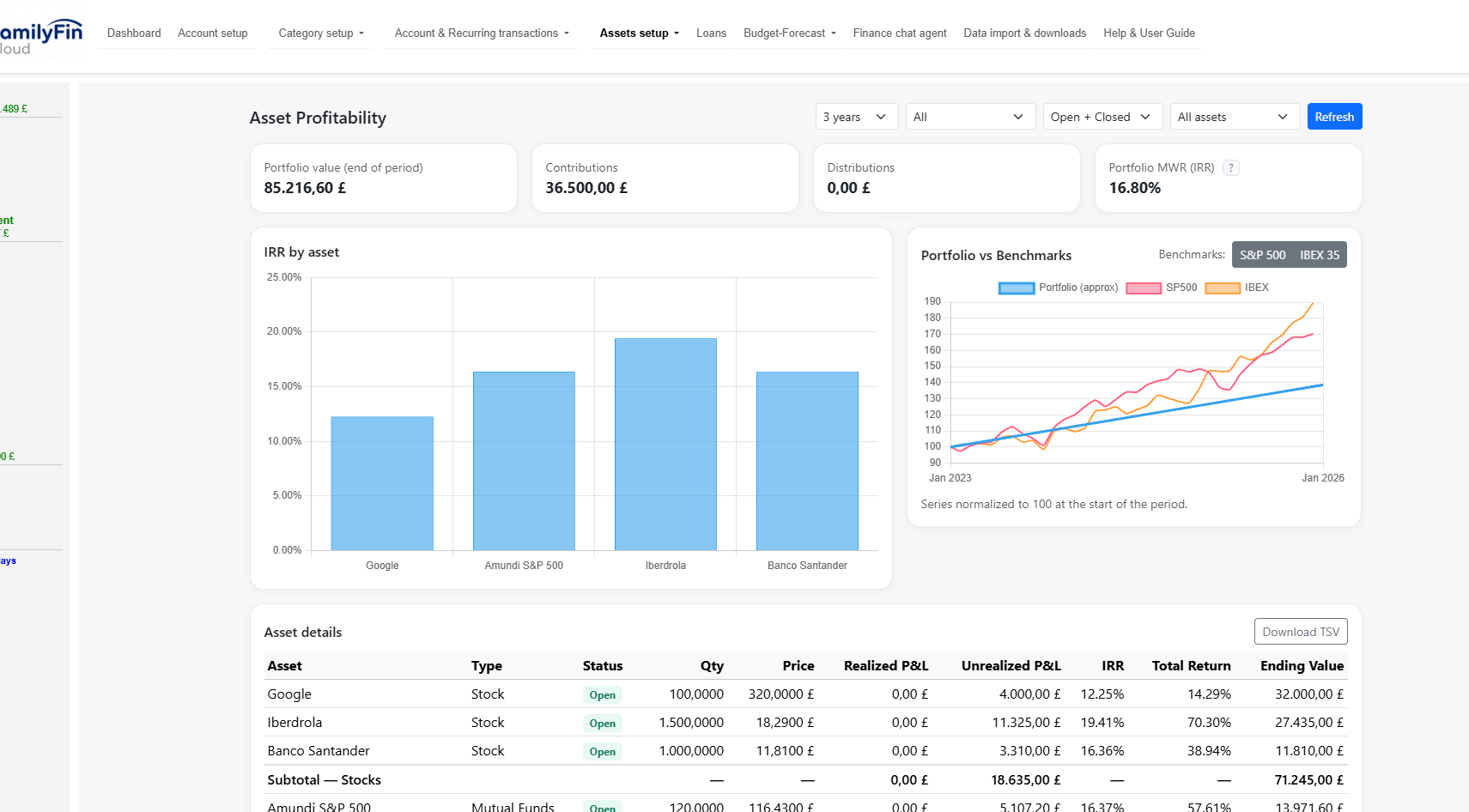This screenshot has width=1469, height=812.
Task: Click the IRR column header
Action: point(1113,666)
